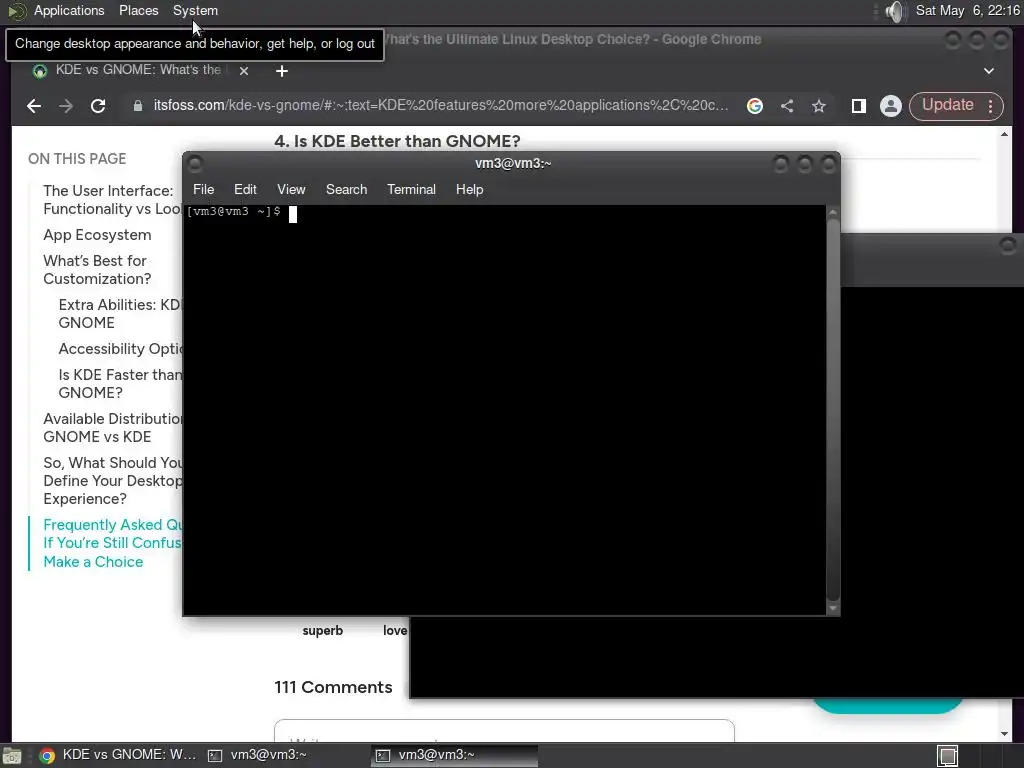The width and height of the screenshot is (1024, 768).
Task: Open Frequently Asked Questions sidebar link
Action: [112, 543]
